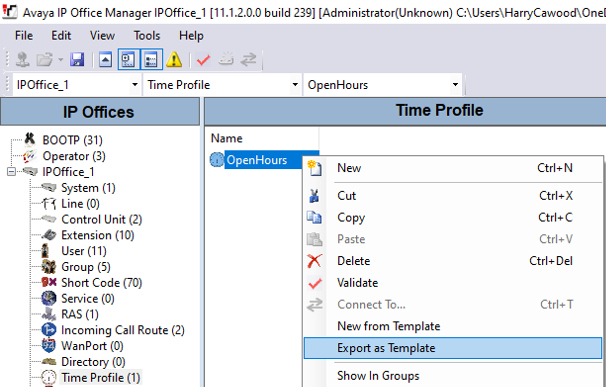Click the Name column header
606x387 pixels.
click(226, 138)
